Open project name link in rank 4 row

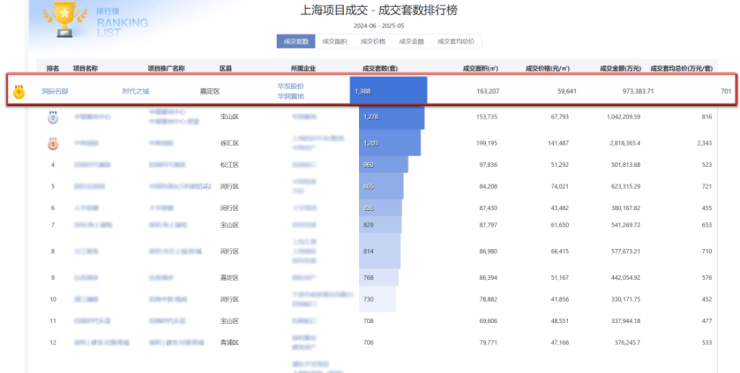click(x=92, y=165)
